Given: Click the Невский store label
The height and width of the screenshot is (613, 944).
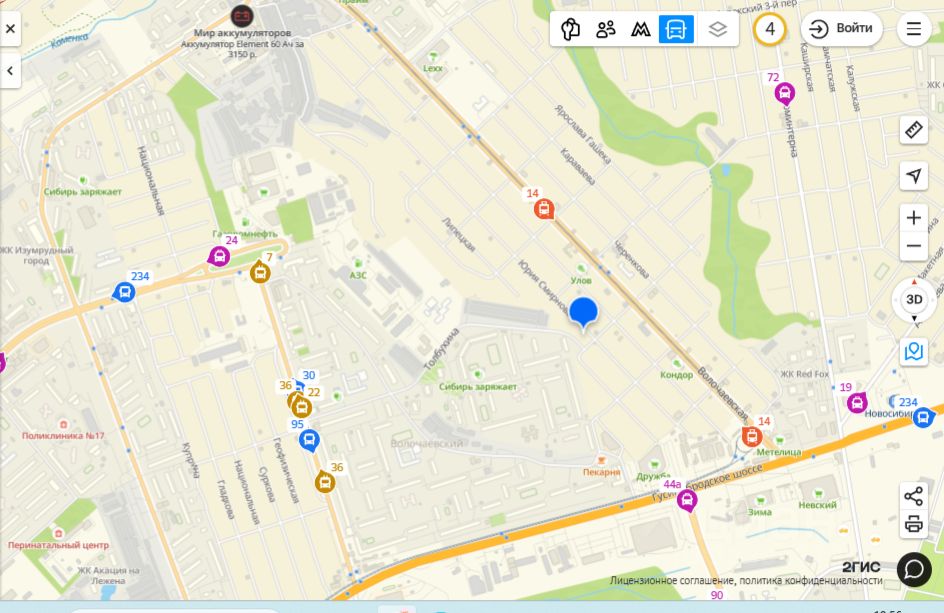Looking at the screenshot, I should [817, 505].
